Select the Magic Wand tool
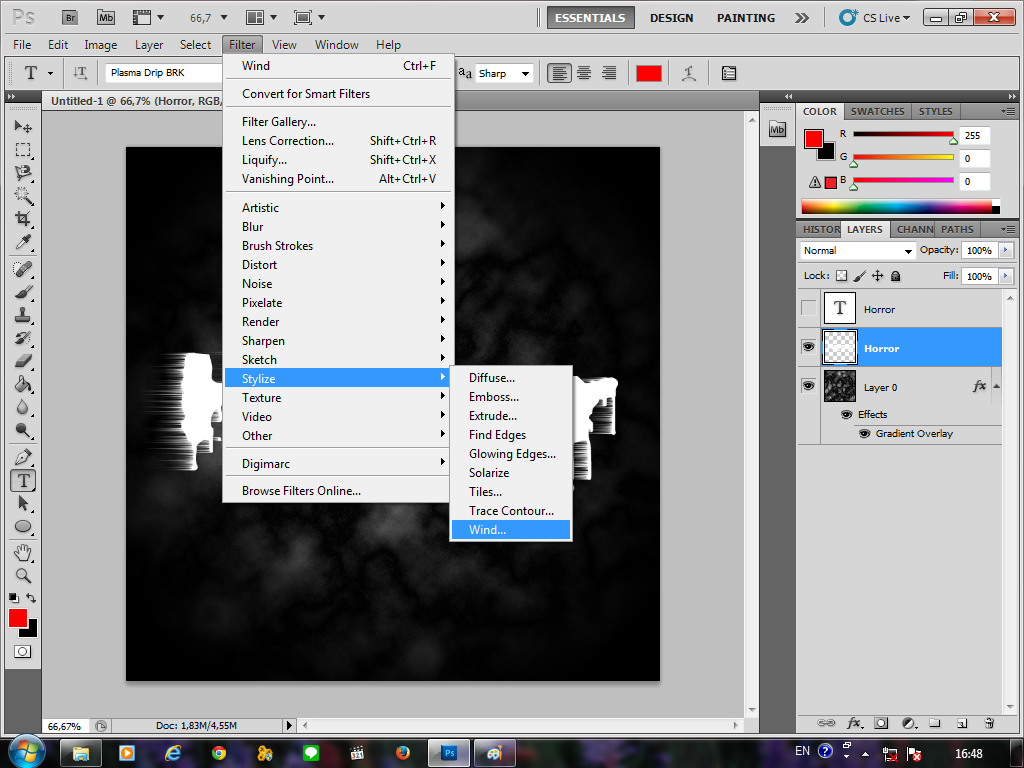The height and width of the screenshot is (768, 1024). point(23,195)
